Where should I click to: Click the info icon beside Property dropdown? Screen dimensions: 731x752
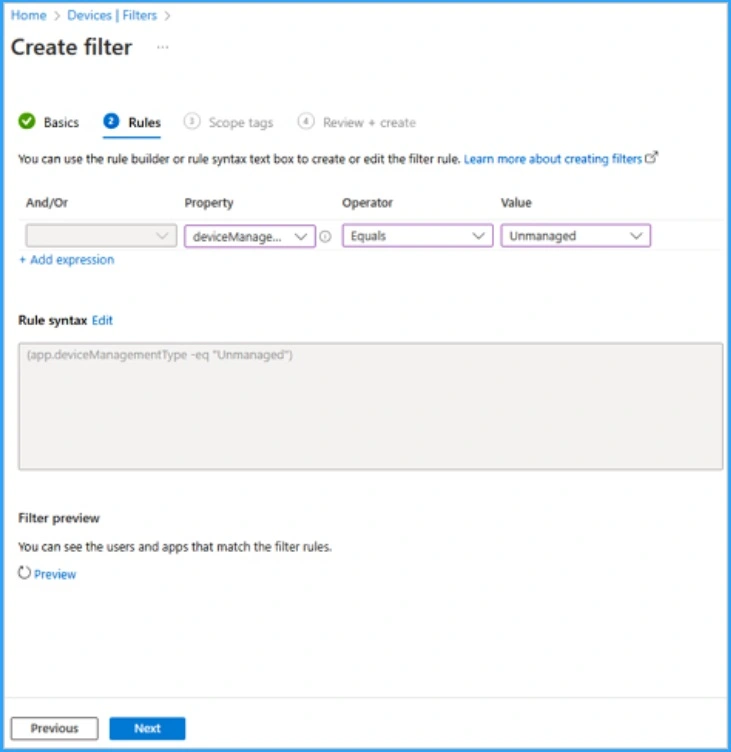tap(325, 236)
